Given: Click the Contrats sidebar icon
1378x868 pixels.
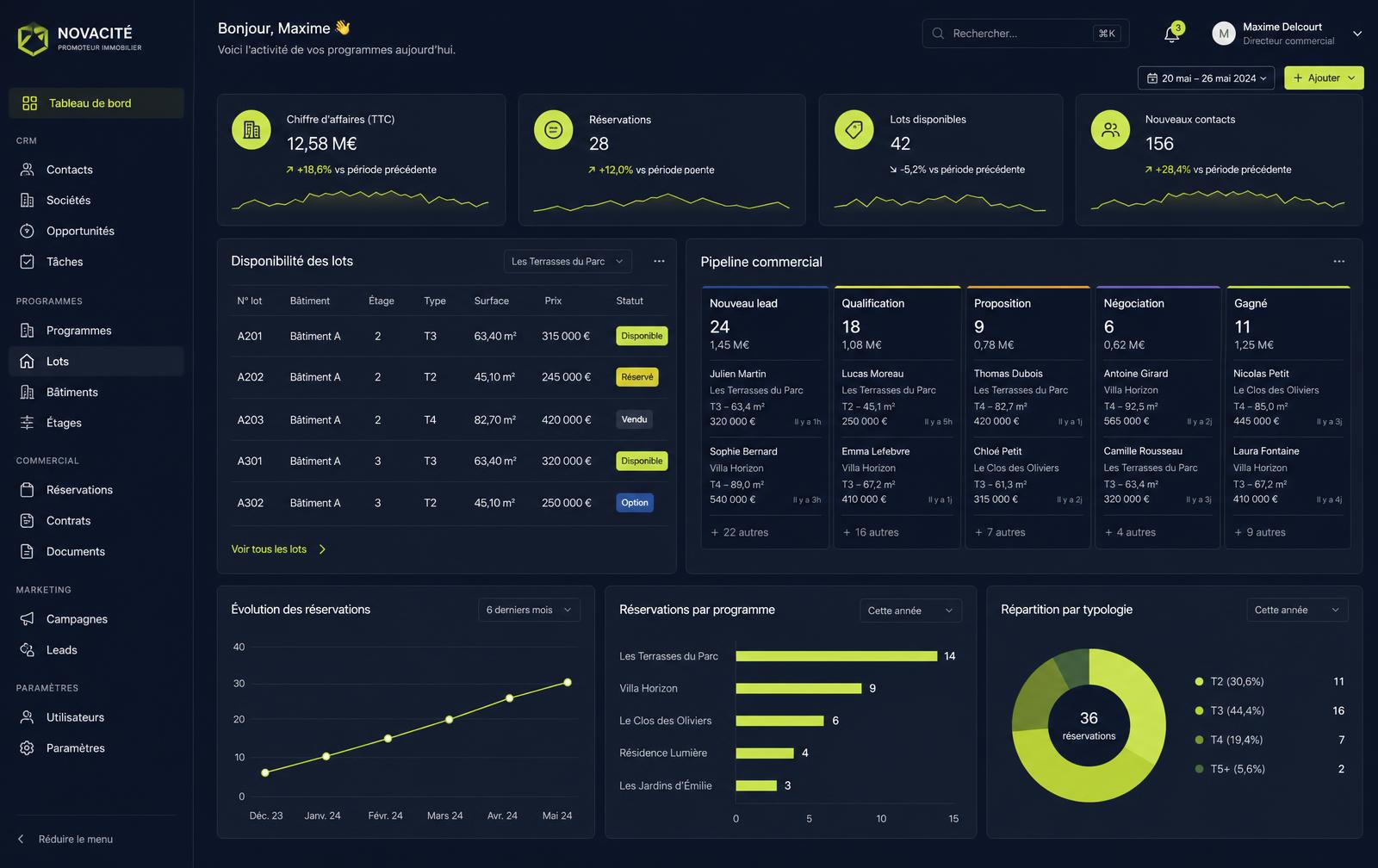Looking at the screenshot, I should click(x=28, y=521).
